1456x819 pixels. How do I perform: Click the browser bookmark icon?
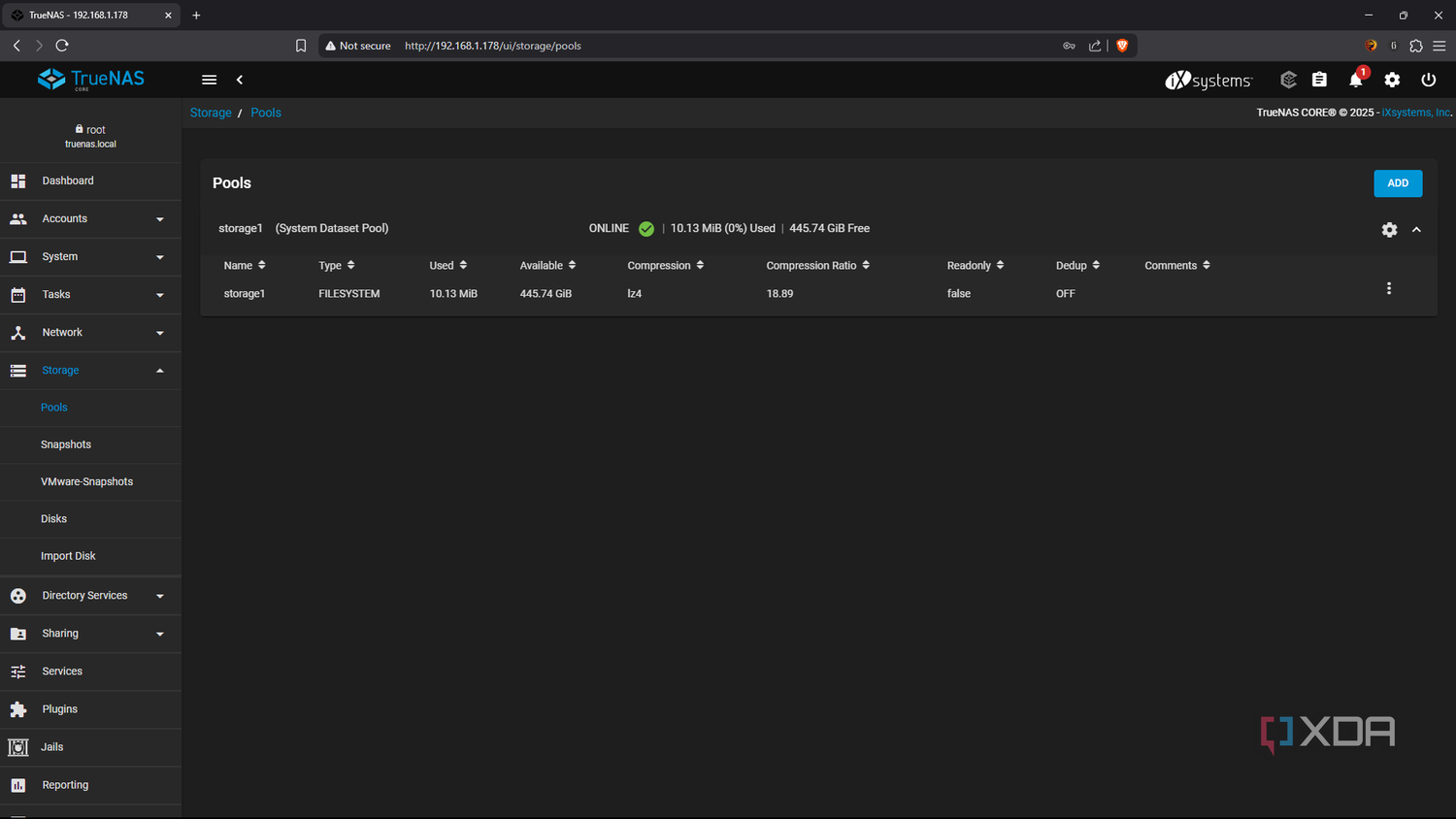(301, 46)
